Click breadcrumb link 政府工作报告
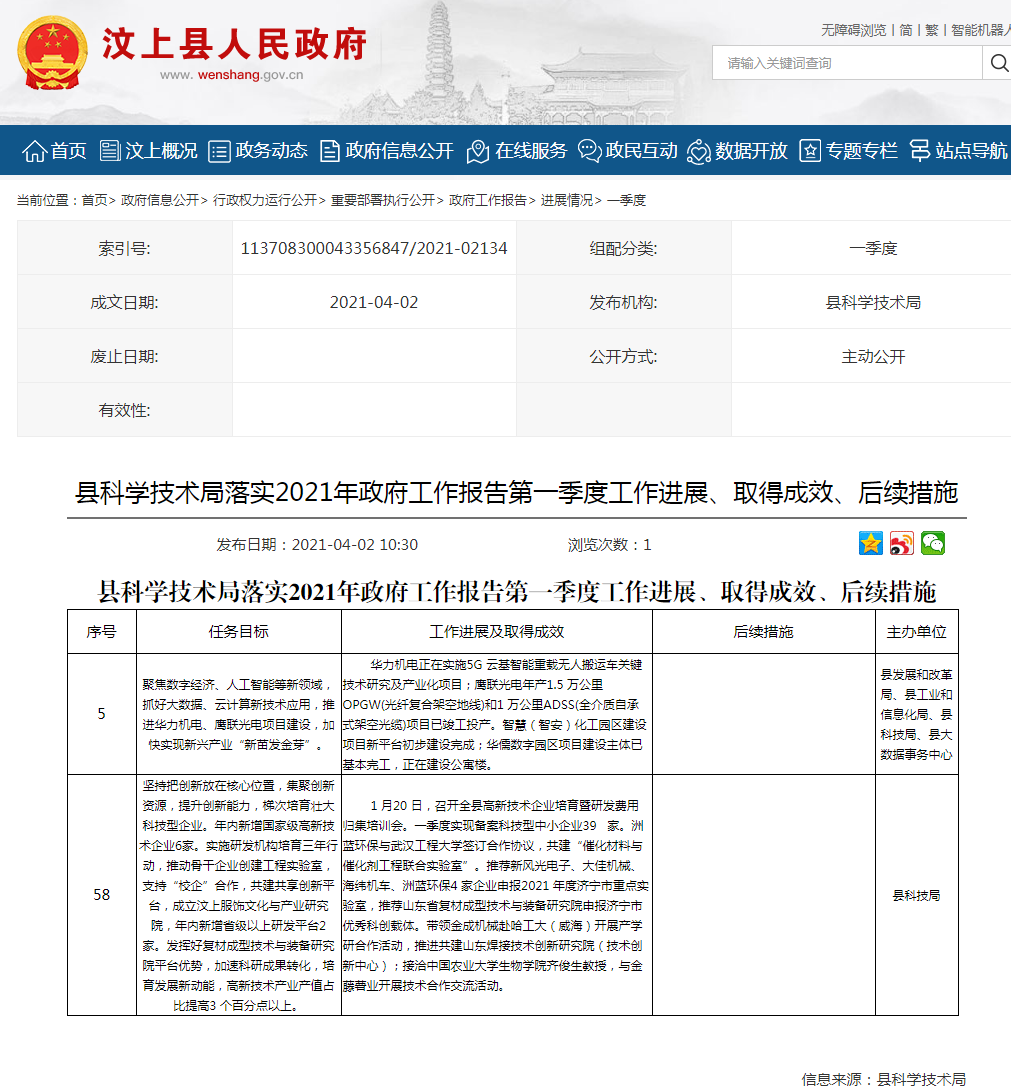Viewport: 1011px width, 1088px height. [x=488, y=200]
